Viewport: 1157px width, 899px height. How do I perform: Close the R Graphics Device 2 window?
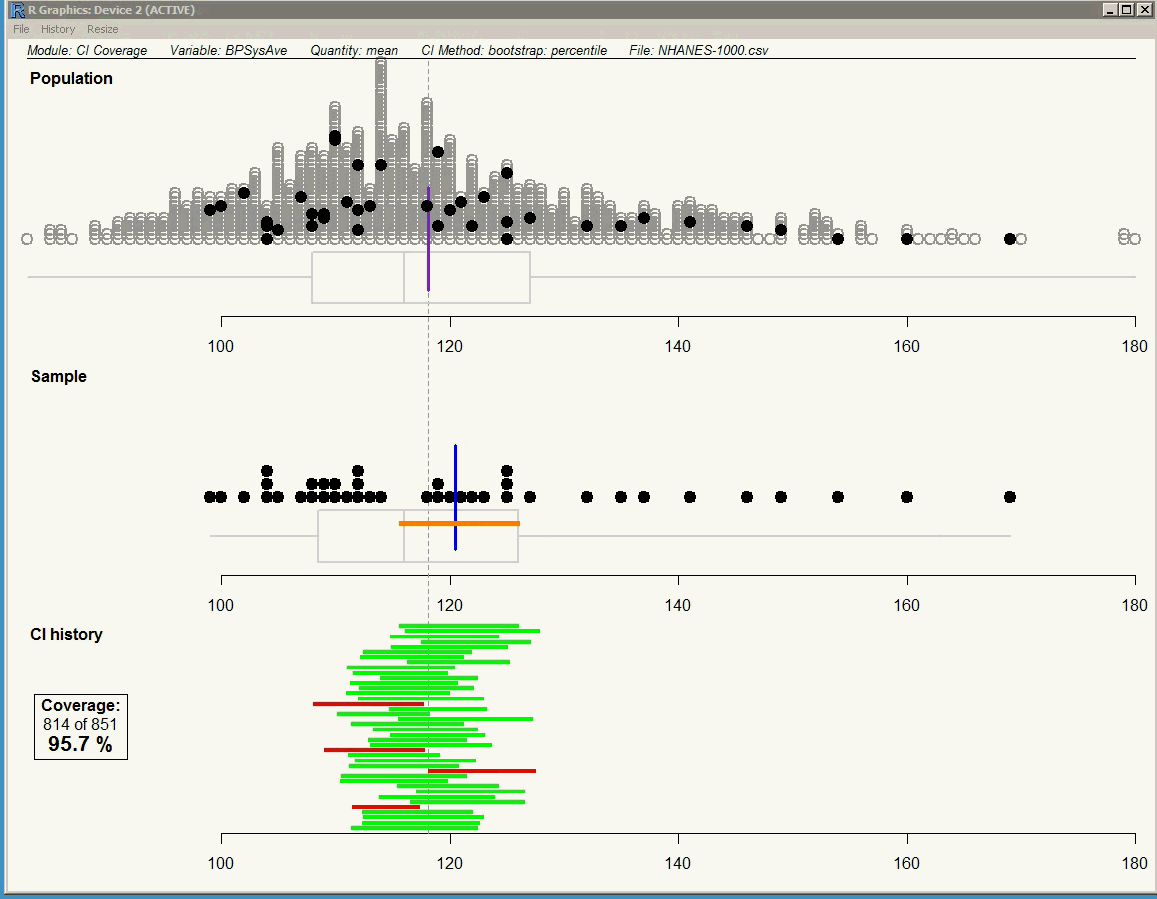coord(1144,10)
